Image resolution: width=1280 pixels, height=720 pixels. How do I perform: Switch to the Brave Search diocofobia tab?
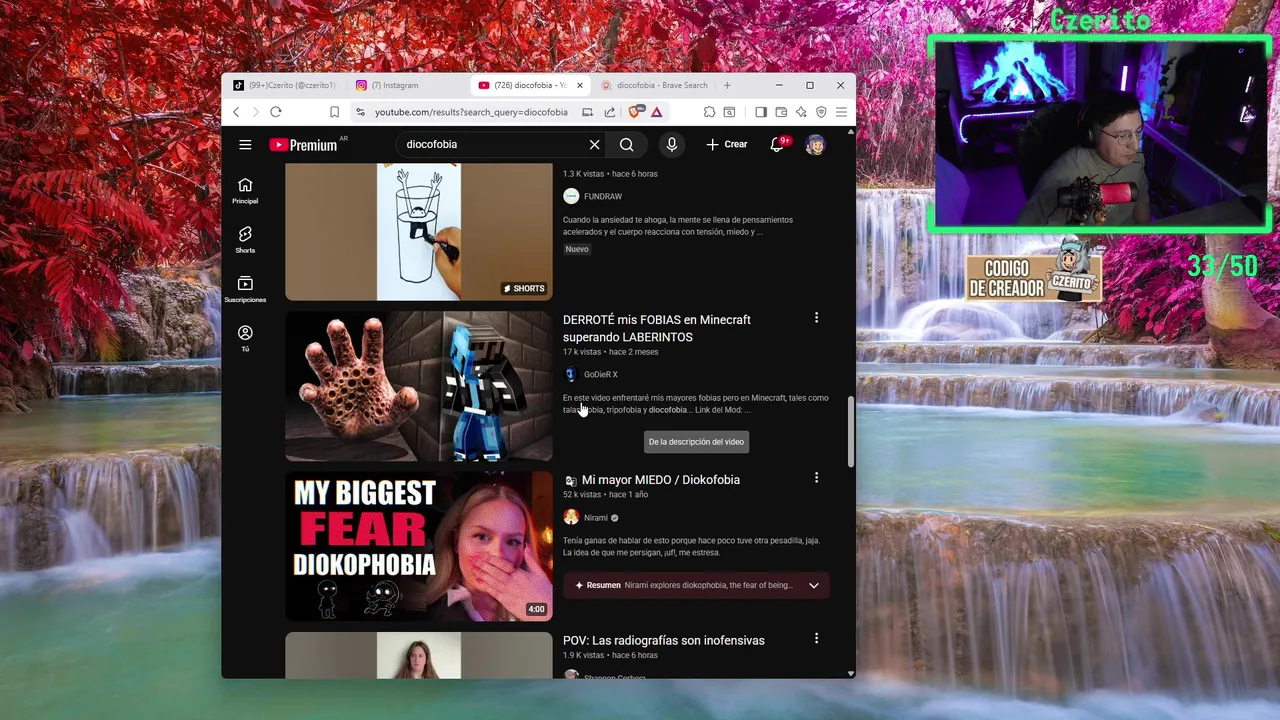coord(655,85)
